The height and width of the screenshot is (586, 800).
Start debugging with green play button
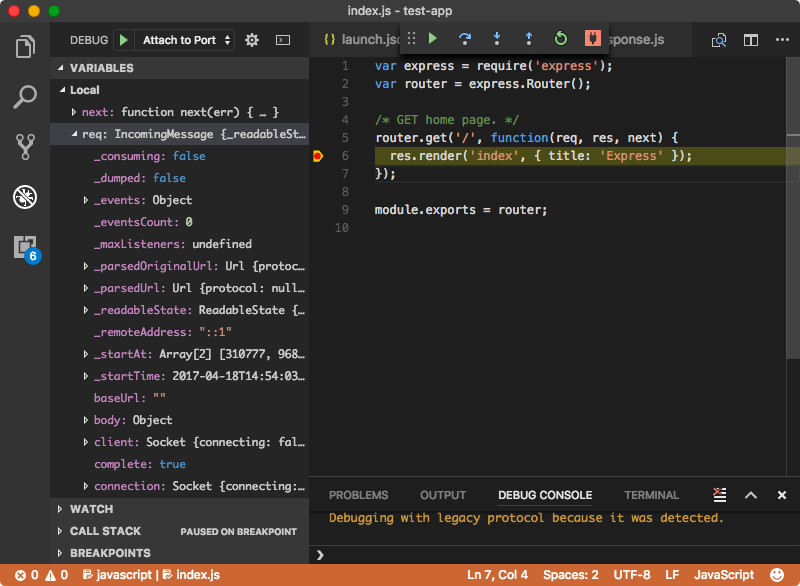(x=123, y=40)
